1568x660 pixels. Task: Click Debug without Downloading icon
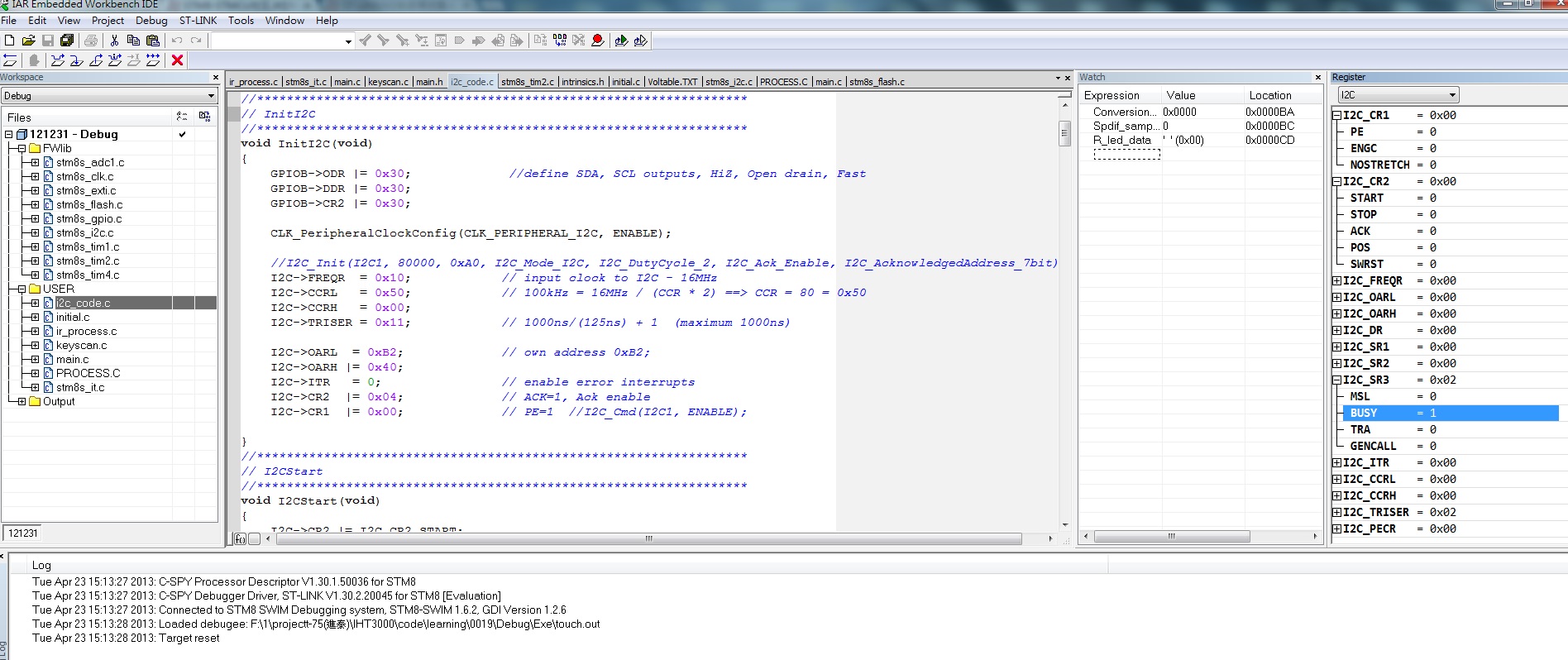pyautogui.click(x=640, y=40)
